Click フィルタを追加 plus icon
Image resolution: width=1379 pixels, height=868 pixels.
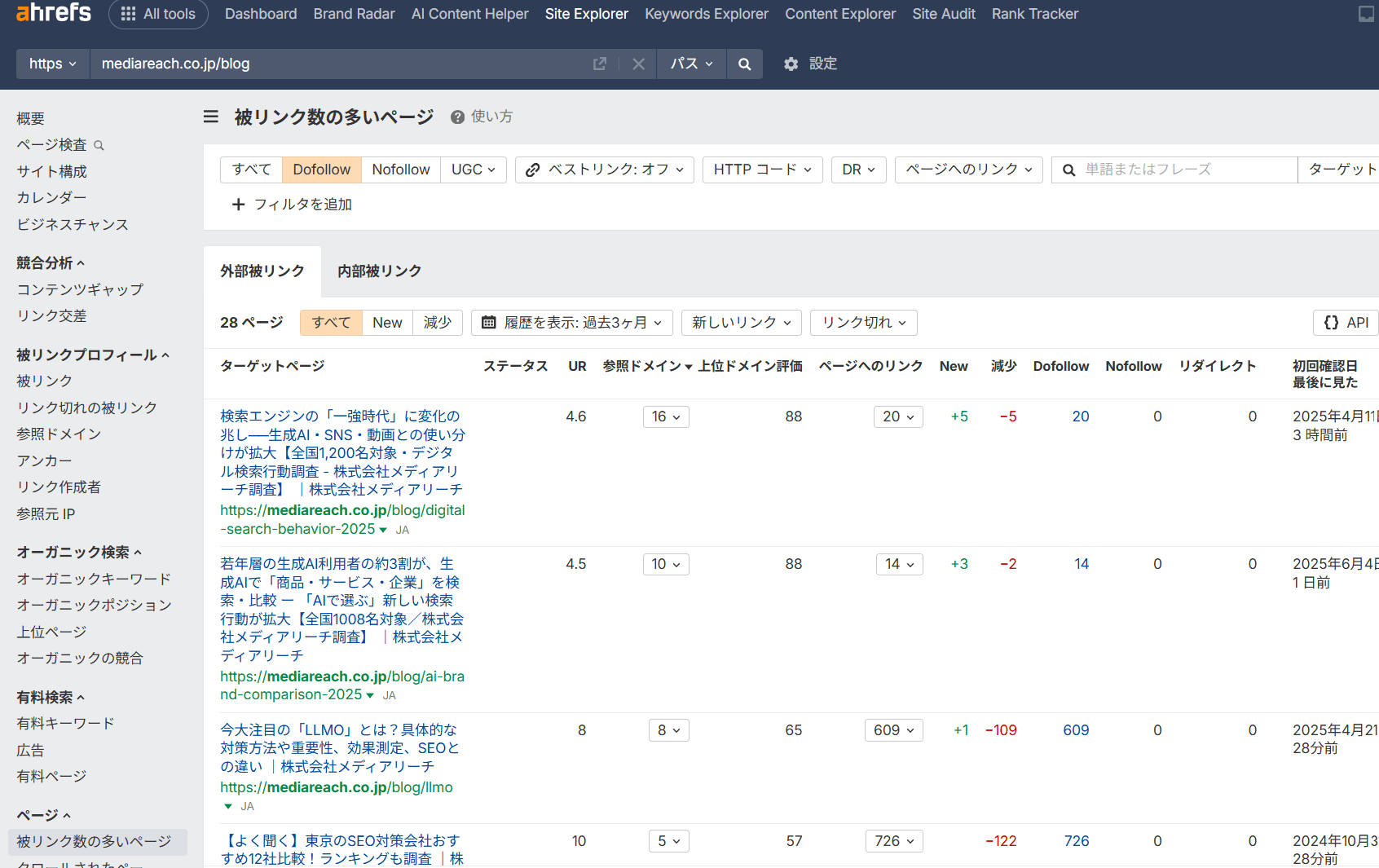coord(239,205)
